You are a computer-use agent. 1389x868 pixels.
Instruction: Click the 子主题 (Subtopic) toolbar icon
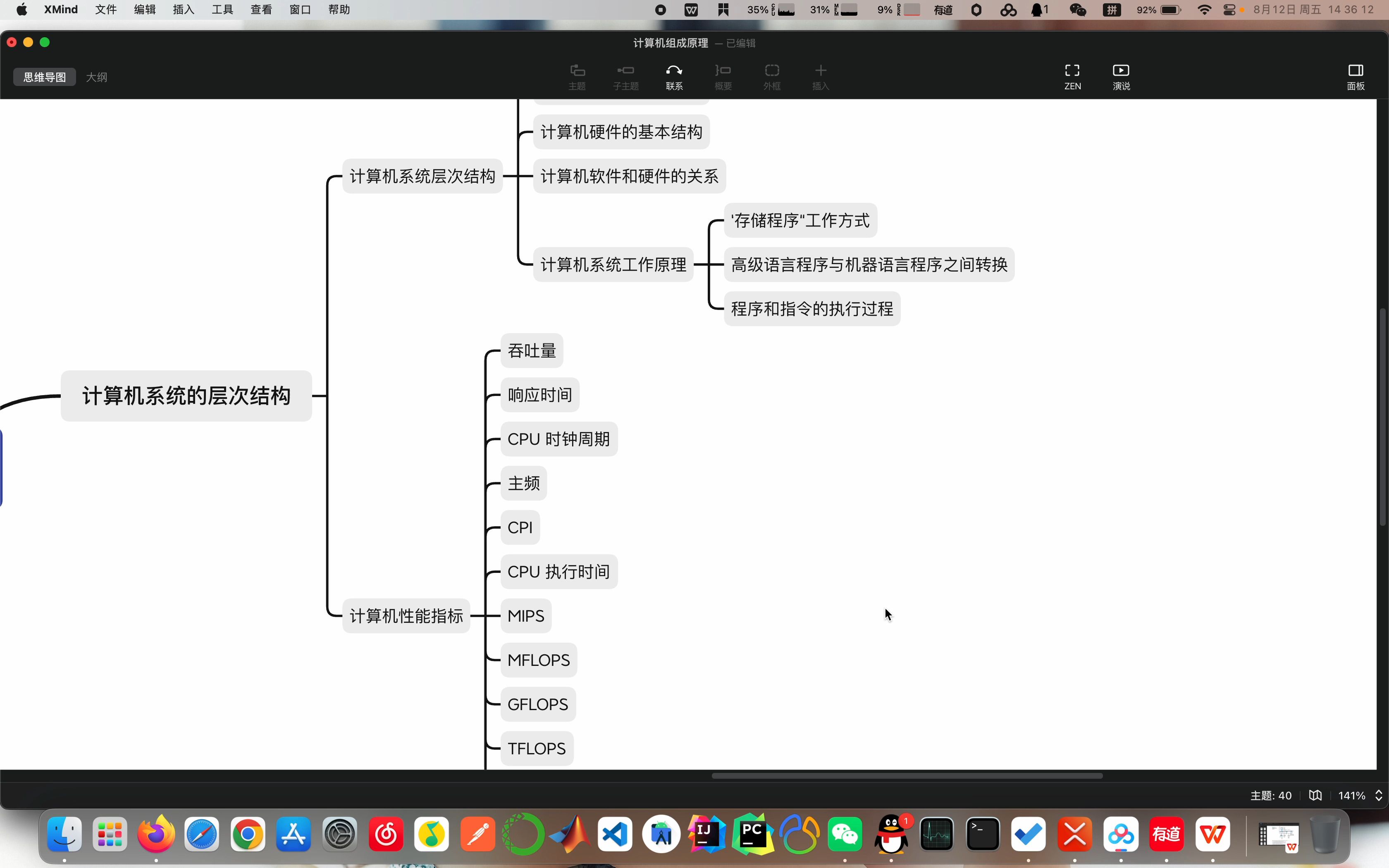[x=625, y=76]
